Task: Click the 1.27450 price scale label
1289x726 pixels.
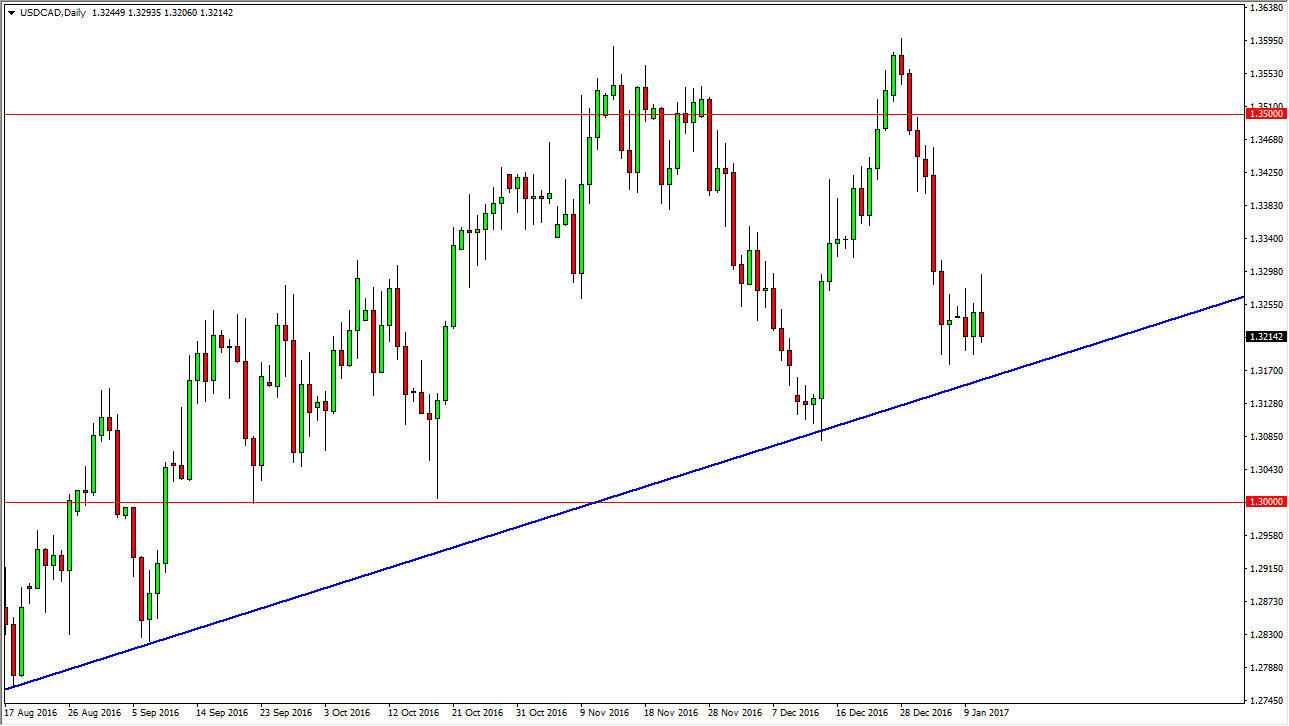Action: 1266,700
